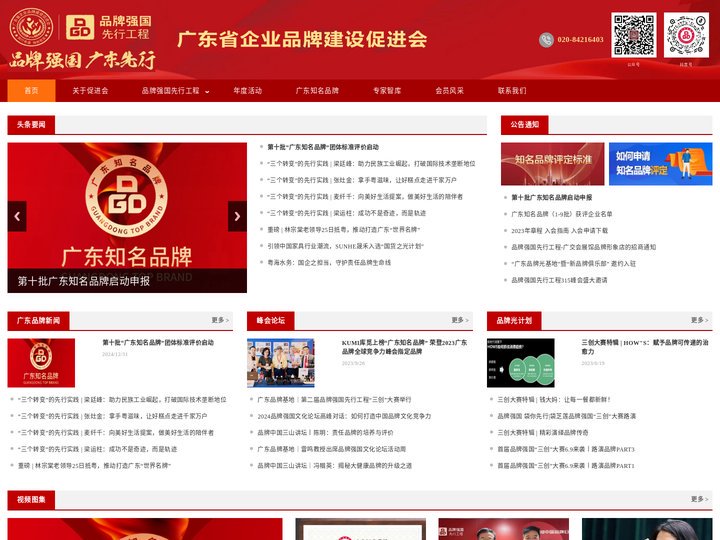Expand the 品牌强国先行工程 menu arrow
Viewport: 720px width, 540px height.
207,91
